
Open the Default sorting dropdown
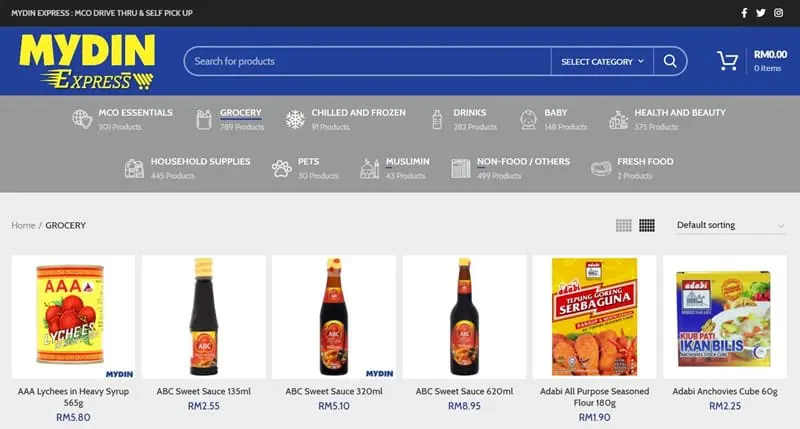730,225
